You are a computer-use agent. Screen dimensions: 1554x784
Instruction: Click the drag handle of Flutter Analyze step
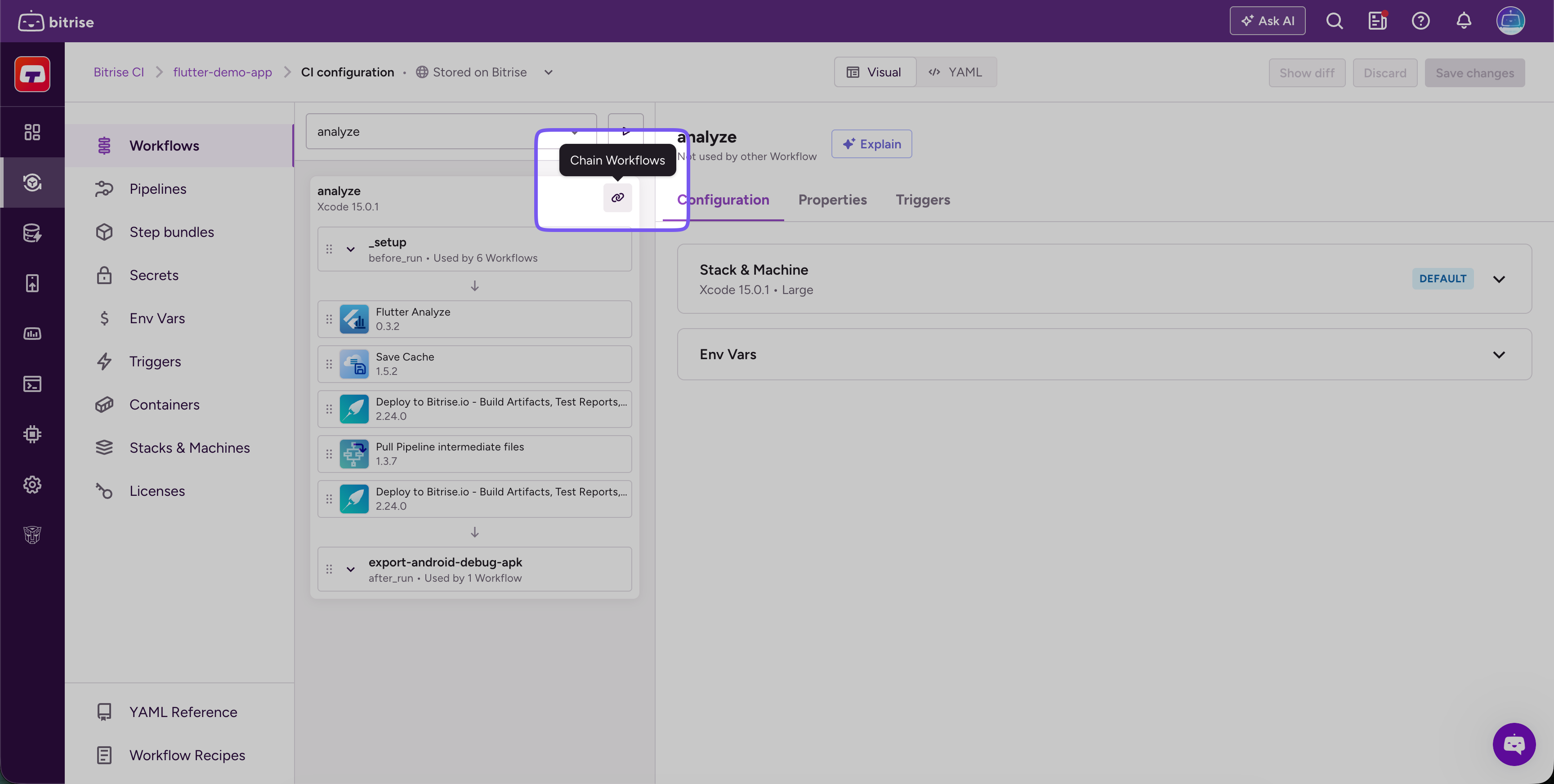pyautogui.click(x=329, y=319)
